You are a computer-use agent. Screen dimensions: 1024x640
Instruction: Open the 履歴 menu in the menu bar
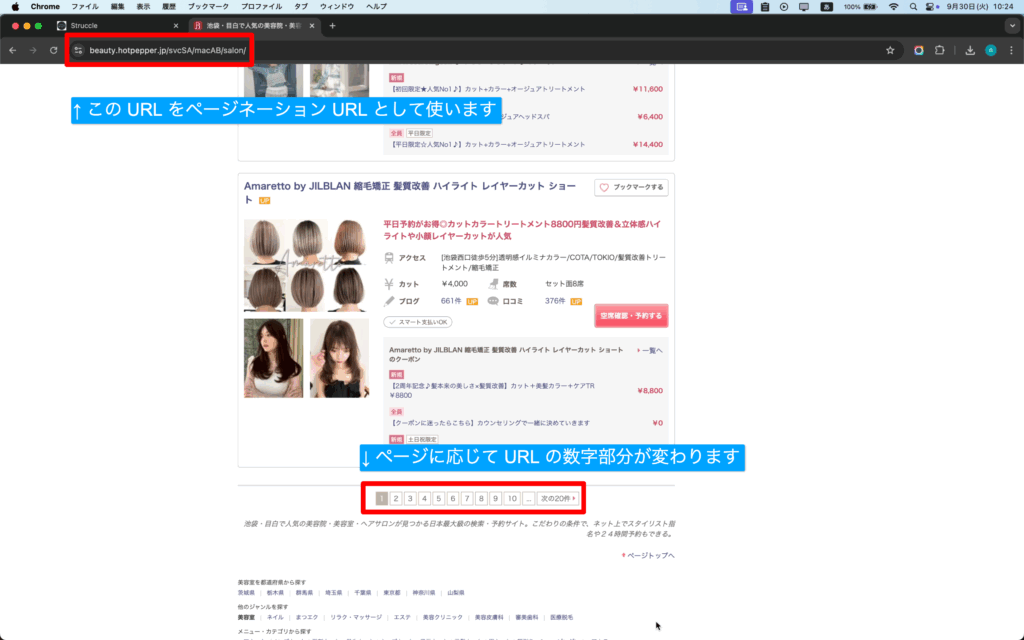[x=169, y=6]
